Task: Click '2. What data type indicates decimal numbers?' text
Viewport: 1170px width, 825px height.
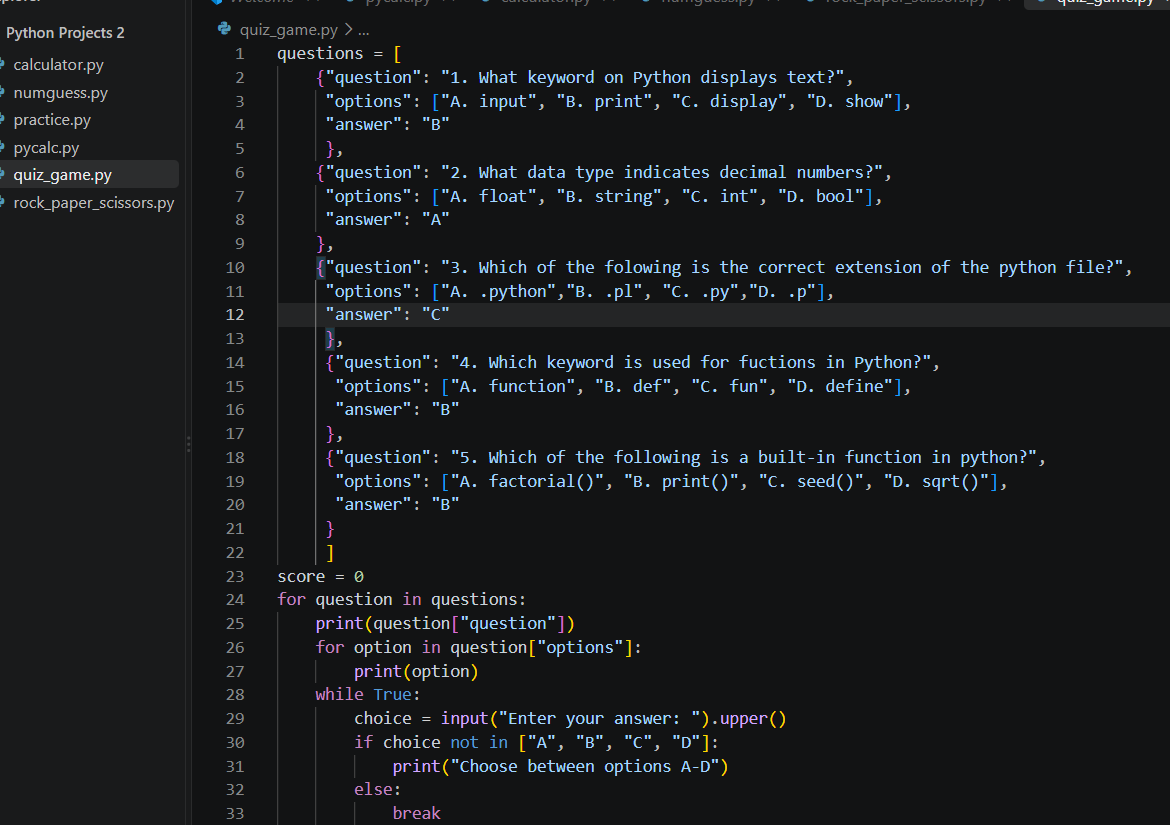Action: (662, 172)
